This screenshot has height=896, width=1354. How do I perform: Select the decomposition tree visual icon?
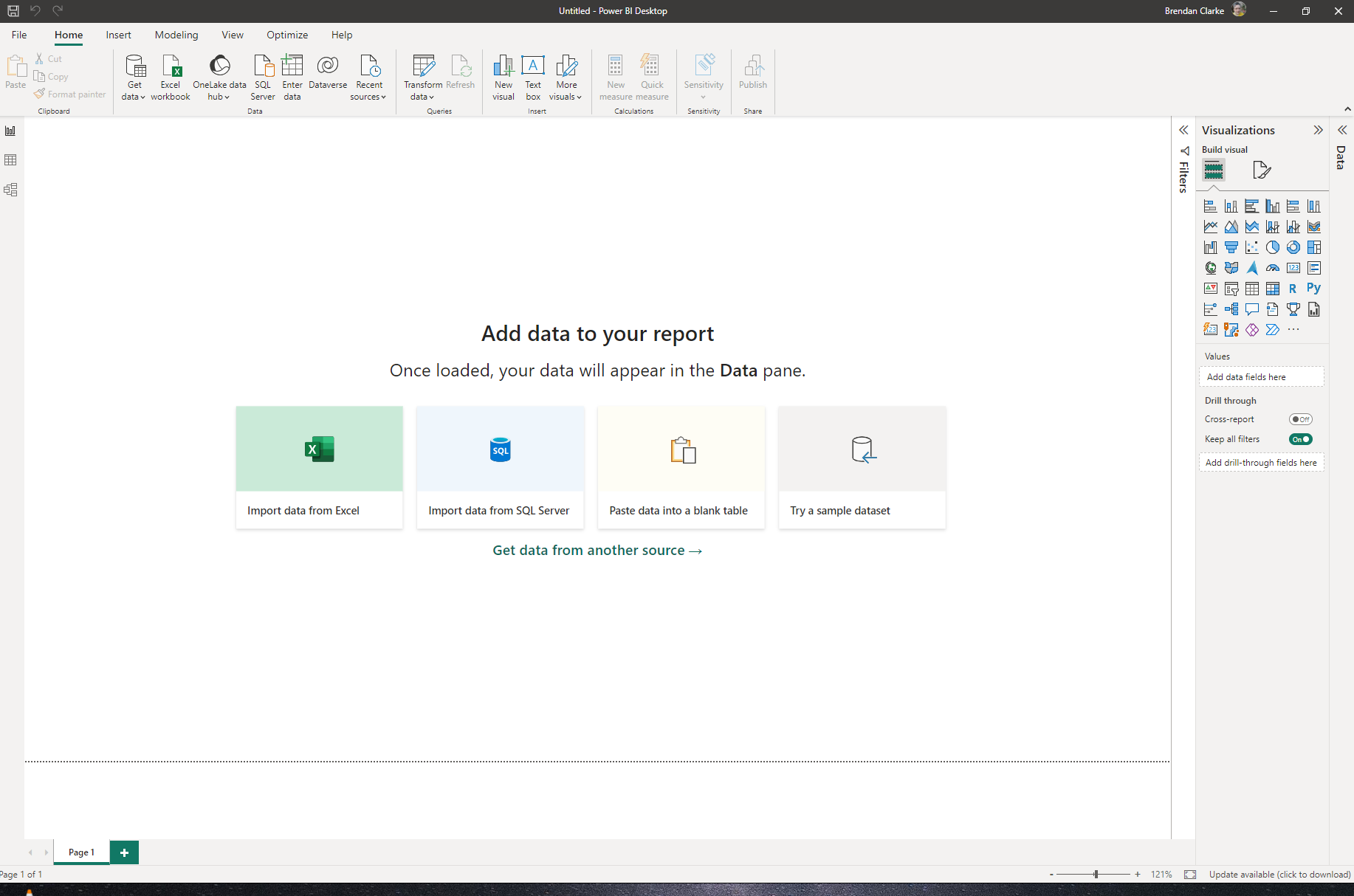pyautogui.click(x=1231, y=309)
